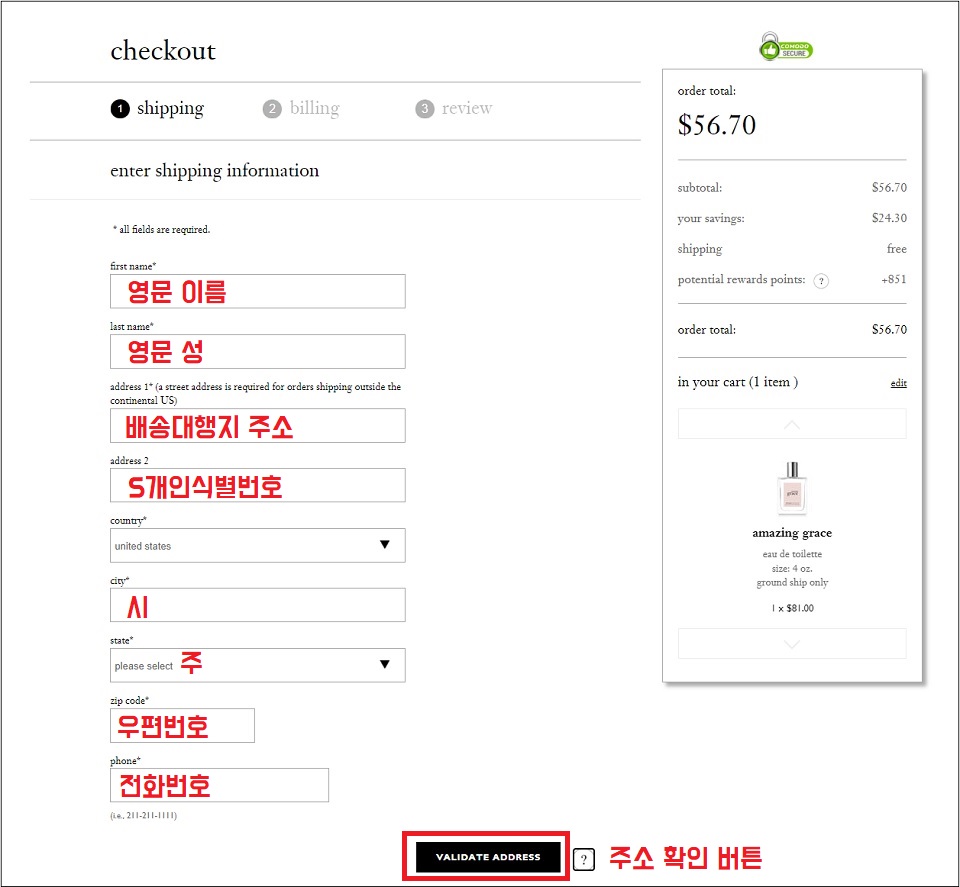
Task: Open the amazing grace product thumbnail
Action: [792, 488]
